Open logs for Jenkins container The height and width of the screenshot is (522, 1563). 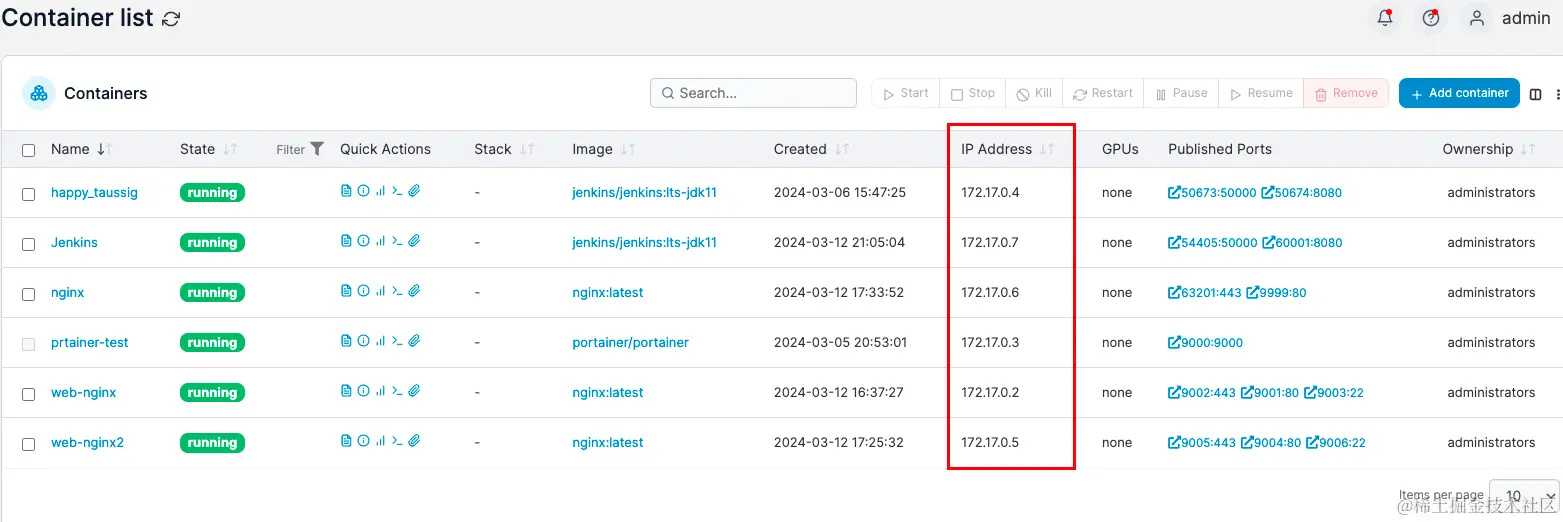click(x=346, y=241)
